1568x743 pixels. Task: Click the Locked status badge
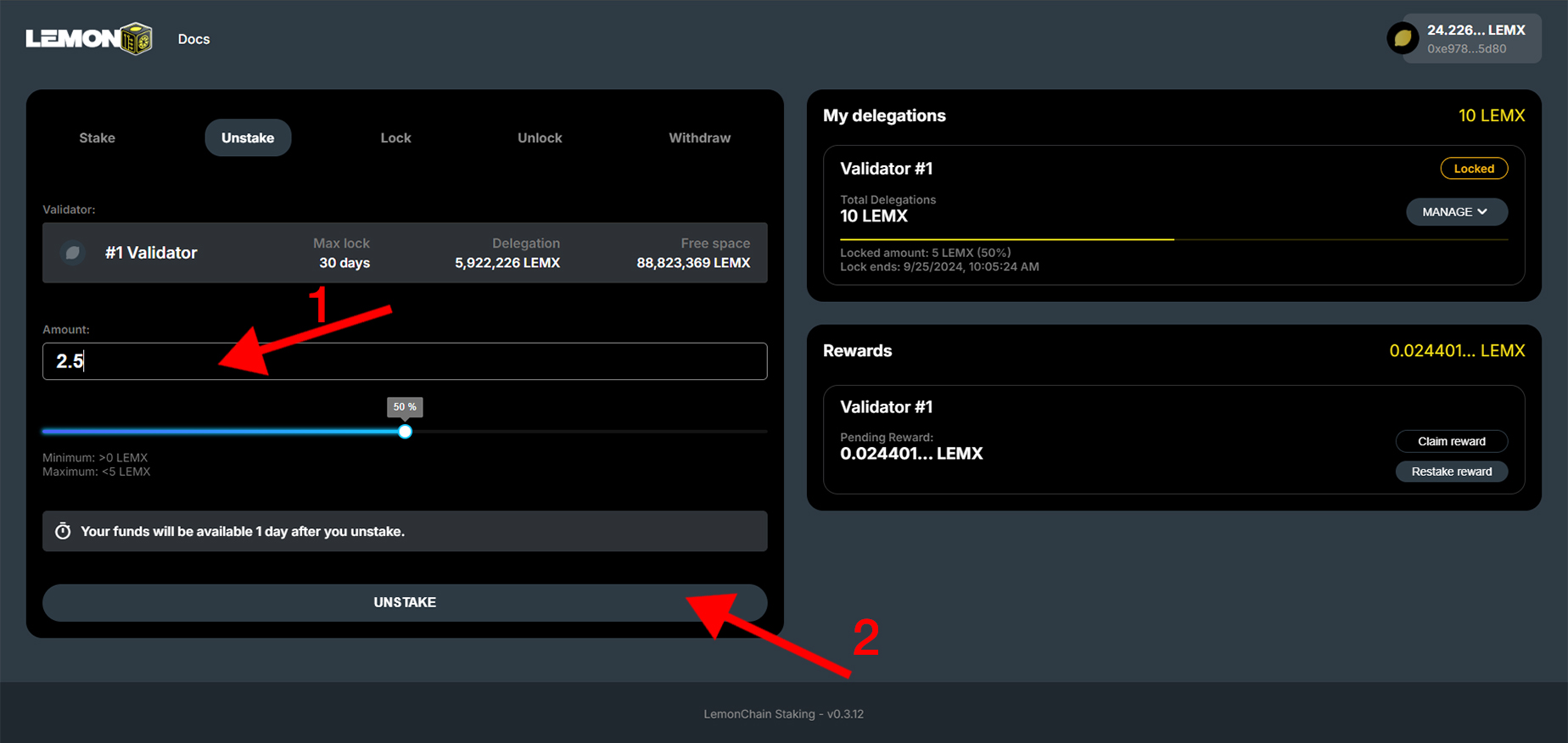point(1474,169)
